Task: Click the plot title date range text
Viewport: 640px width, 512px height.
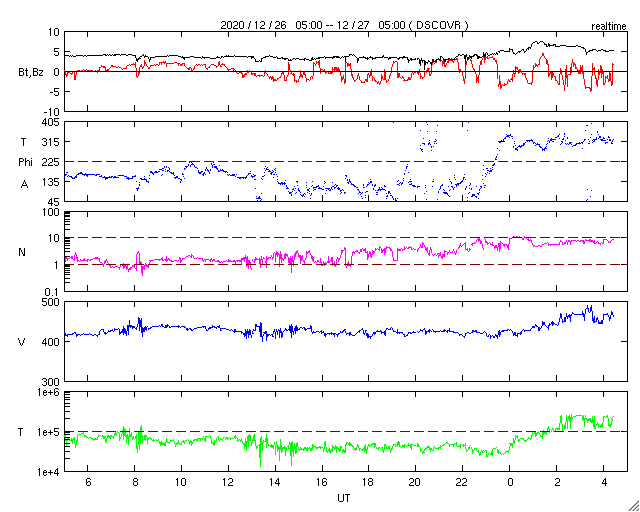Action: (x=344, y=25)
